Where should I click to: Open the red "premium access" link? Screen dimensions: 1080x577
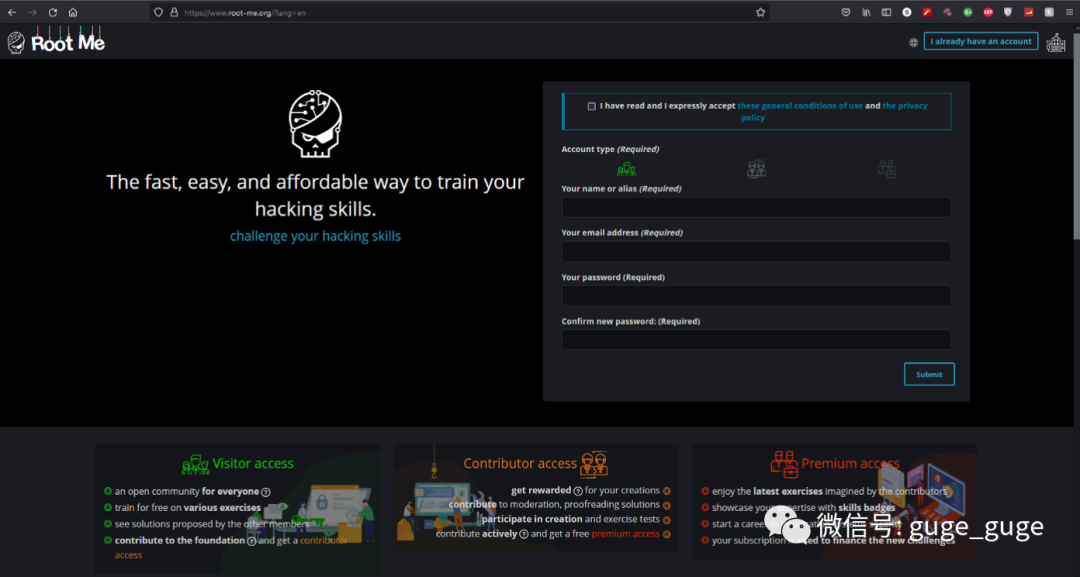[625, 534]
